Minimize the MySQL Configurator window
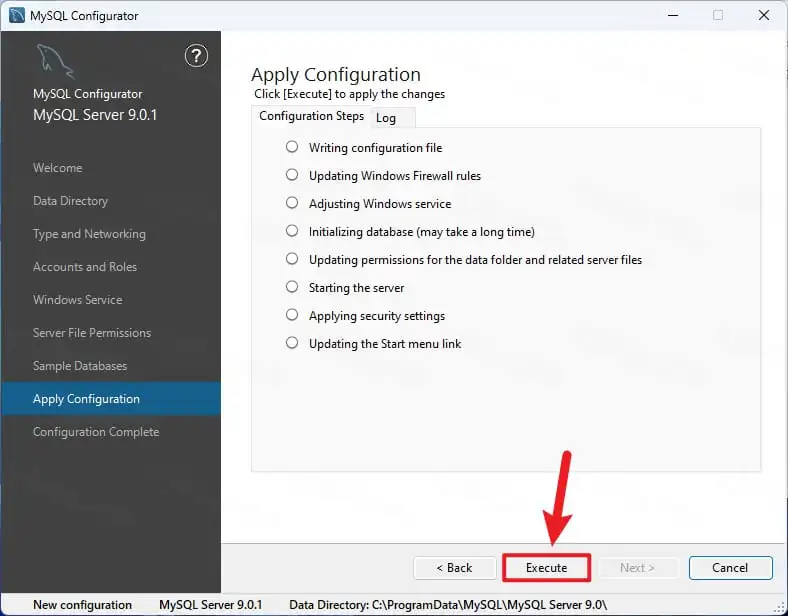788x616 pixels. coord(673,15)
